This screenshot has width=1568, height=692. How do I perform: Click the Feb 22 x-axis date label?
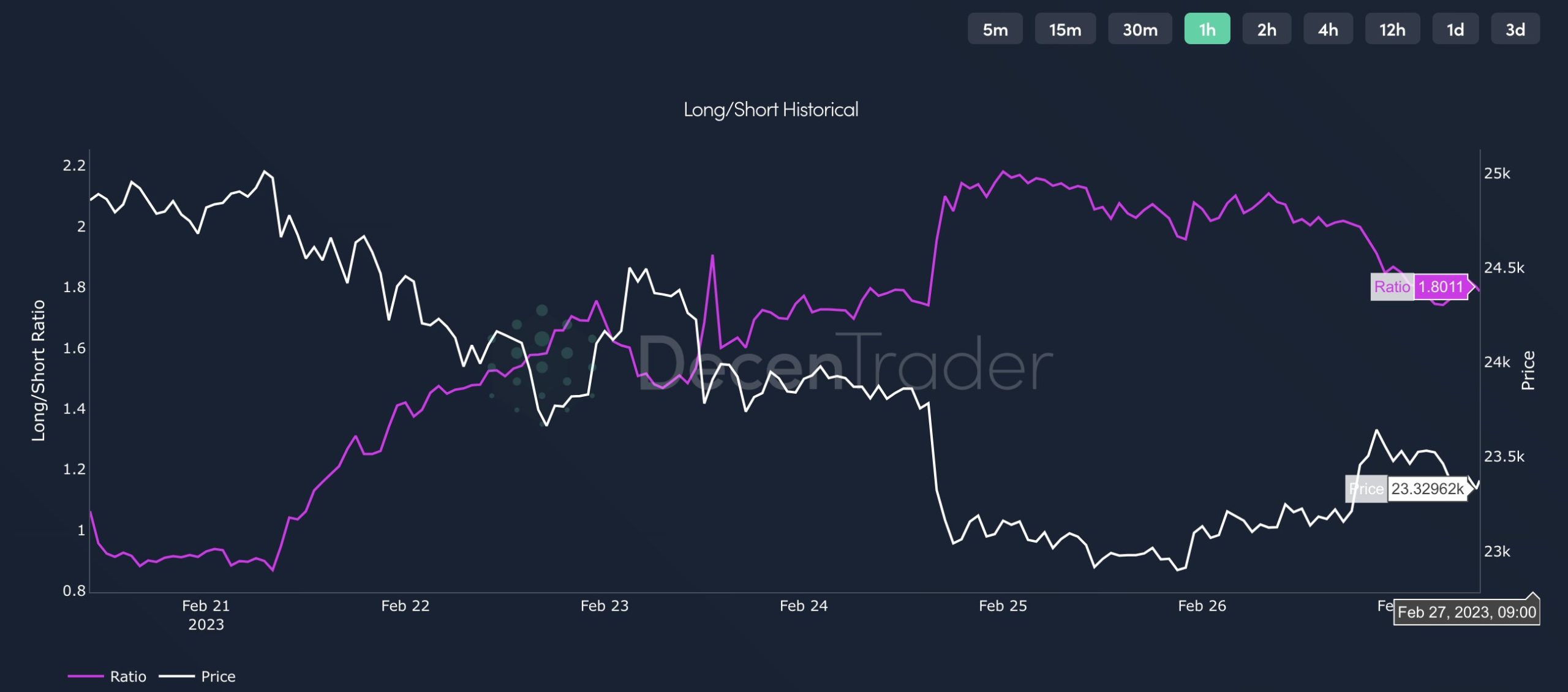[405, 606]
